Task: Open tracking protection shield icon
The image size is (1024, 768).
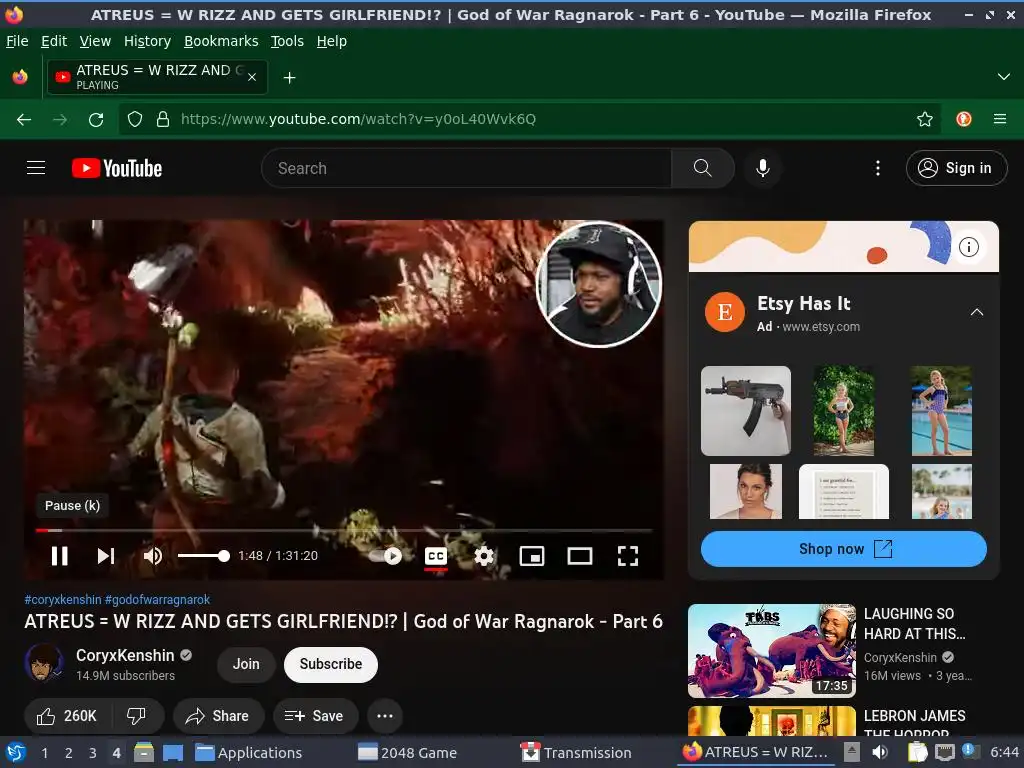Action: [135, 119]
